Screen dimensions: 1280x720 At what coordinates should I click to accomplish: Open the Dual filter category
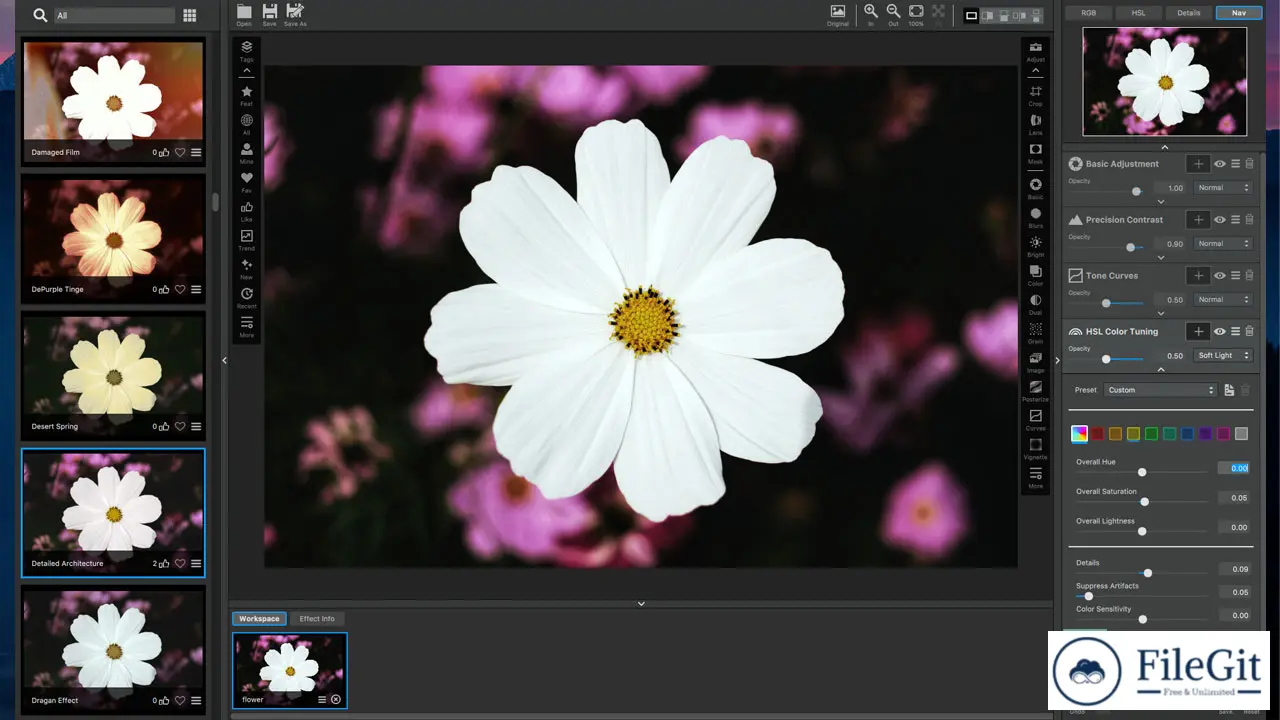(x=1035, y=304)
